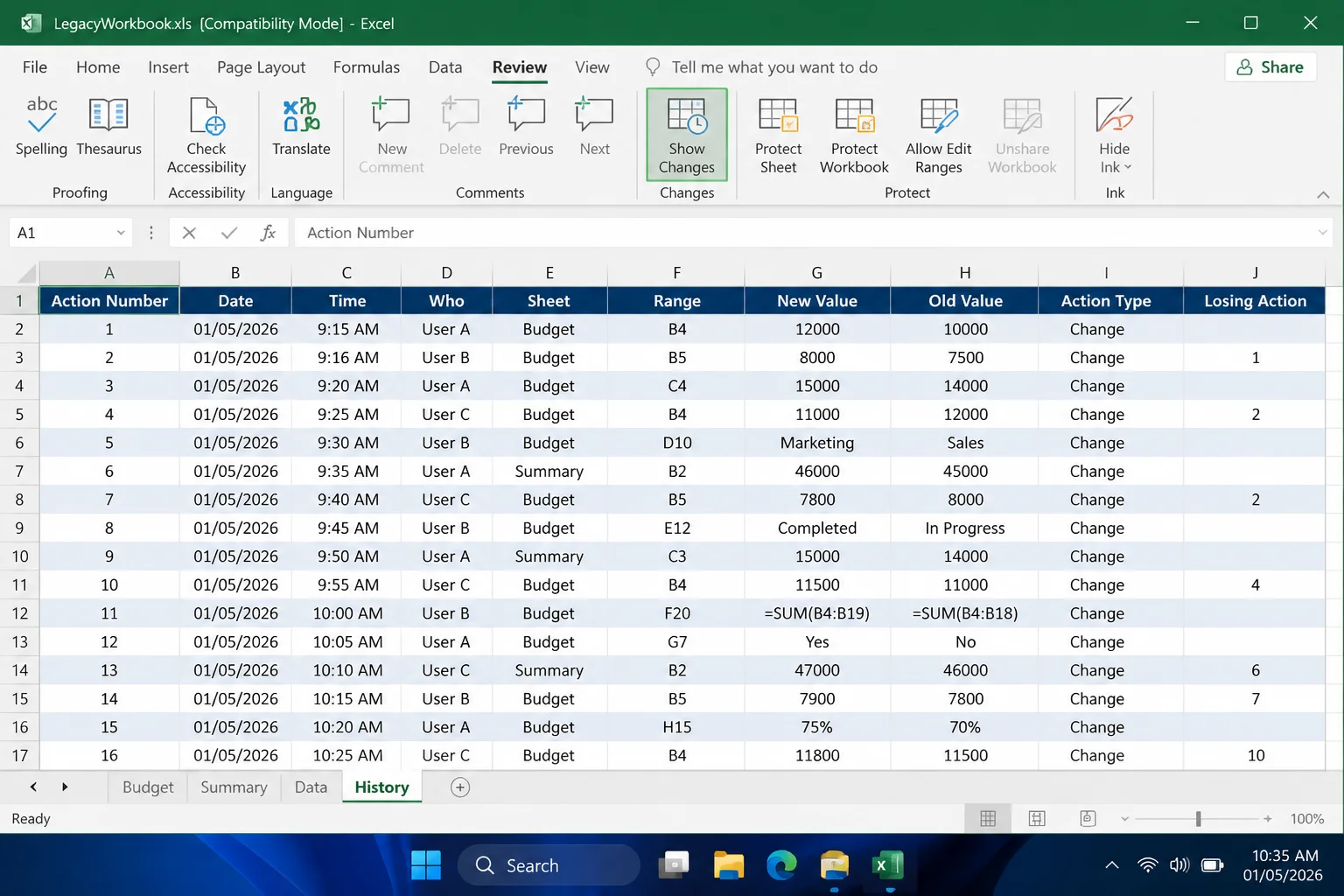
Task: Click the Insert Function fx icon
Action: [x=268, y=233]
